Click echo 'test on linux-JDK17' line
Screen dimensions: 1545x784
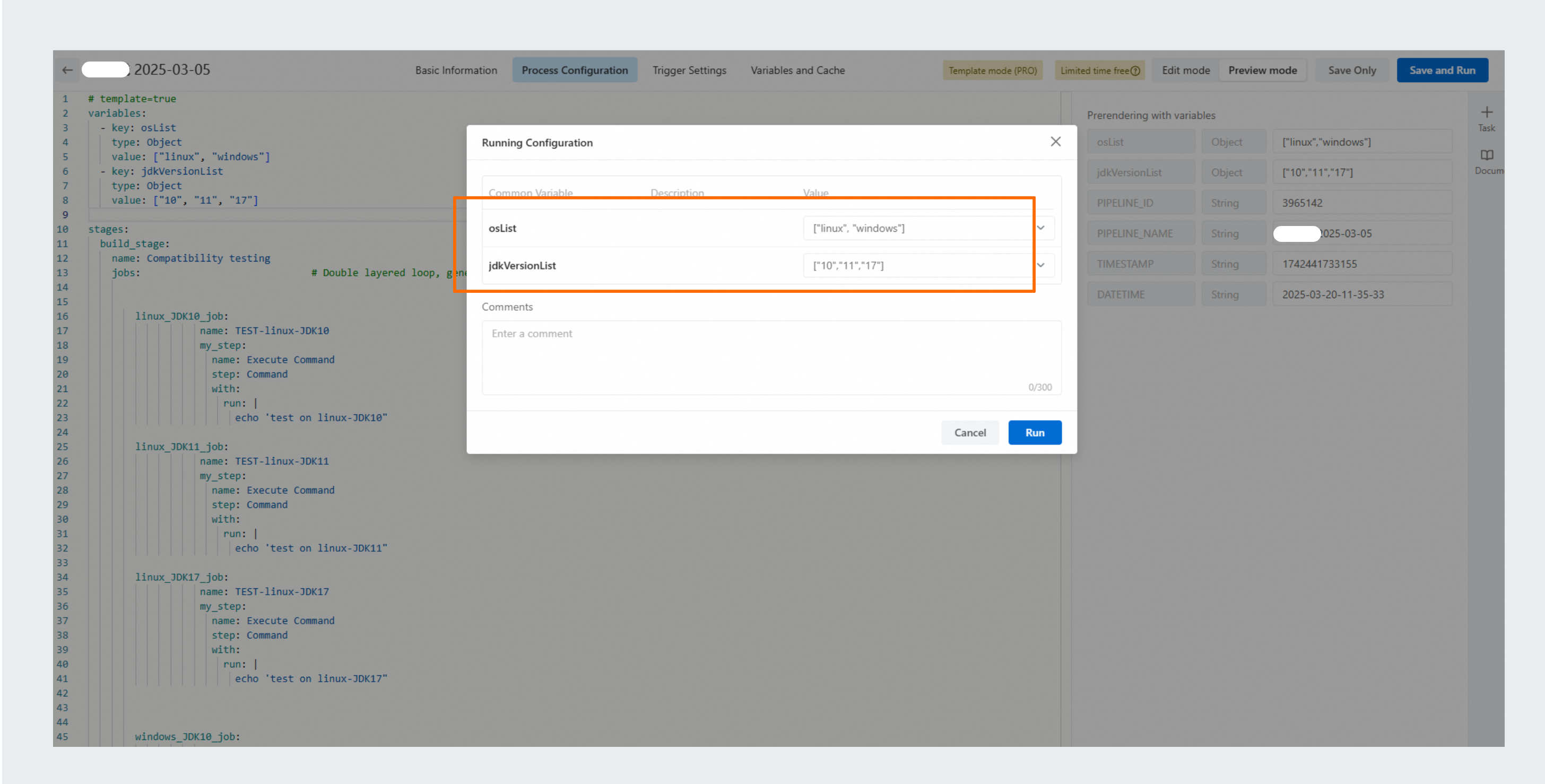coord(311,679)
